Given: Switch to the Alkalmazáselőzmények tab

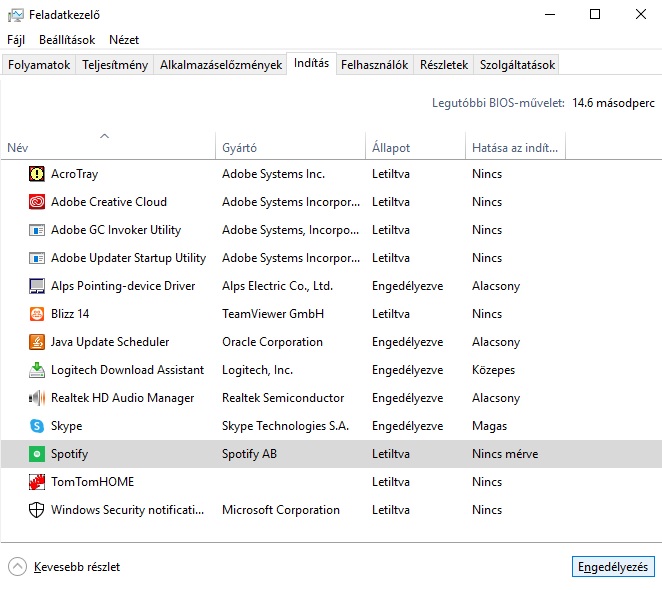Looking at the screenshot, I should pos(221,65).
